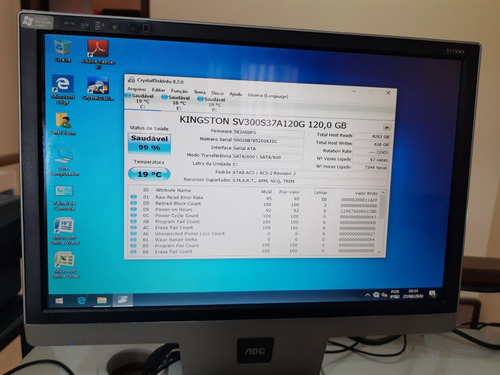Select the CrystalDiskInfo desktop shortcut
This screenshot has width=500, height=375.
coord(98,89)
